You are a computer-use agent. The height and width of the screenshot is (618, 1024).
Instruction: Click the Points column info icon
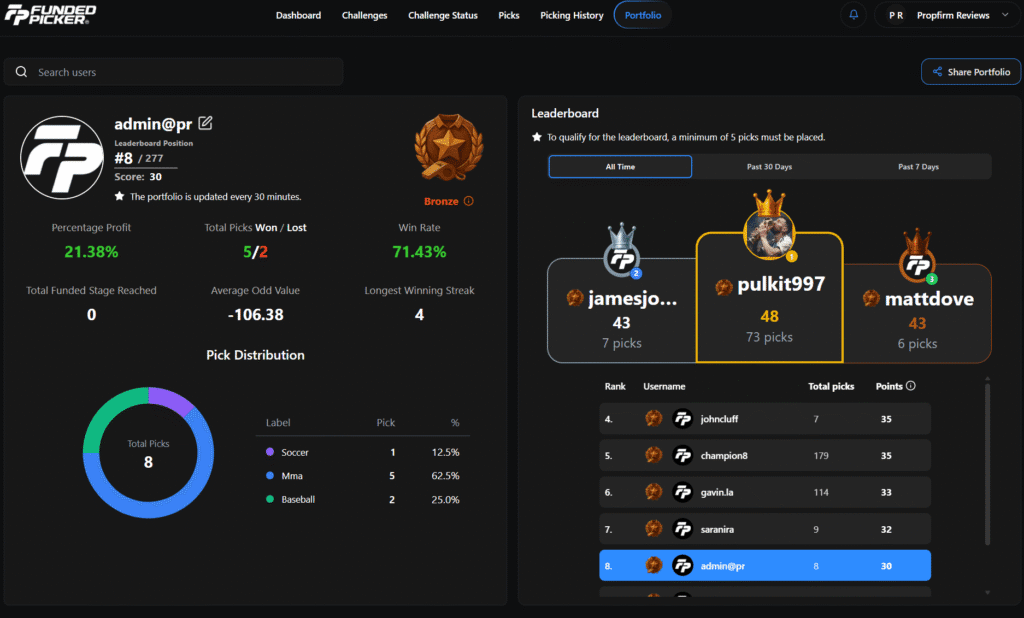[910, 386]
